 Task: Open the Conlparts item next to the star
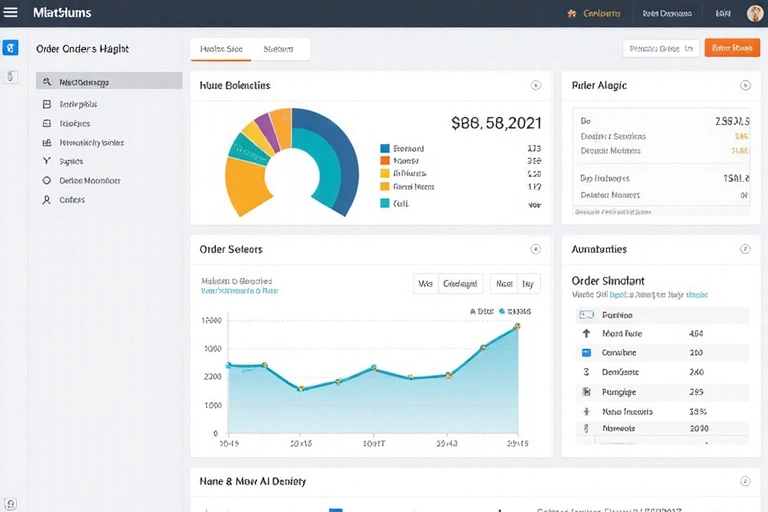(x=601, y=14)
